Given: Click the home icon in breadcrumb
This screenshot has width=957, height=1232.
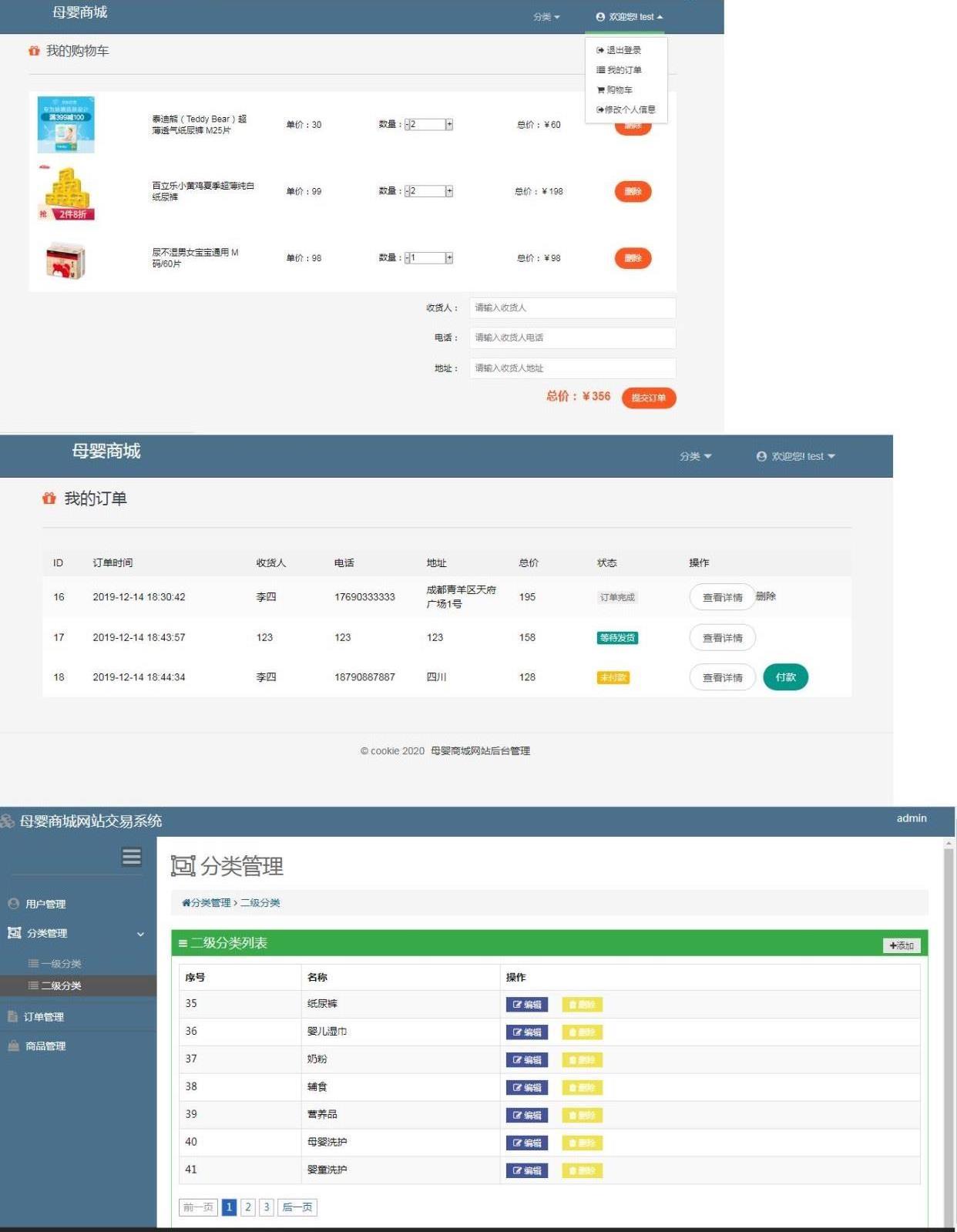Looking at the screenshot, I should (x=186, y=903).
